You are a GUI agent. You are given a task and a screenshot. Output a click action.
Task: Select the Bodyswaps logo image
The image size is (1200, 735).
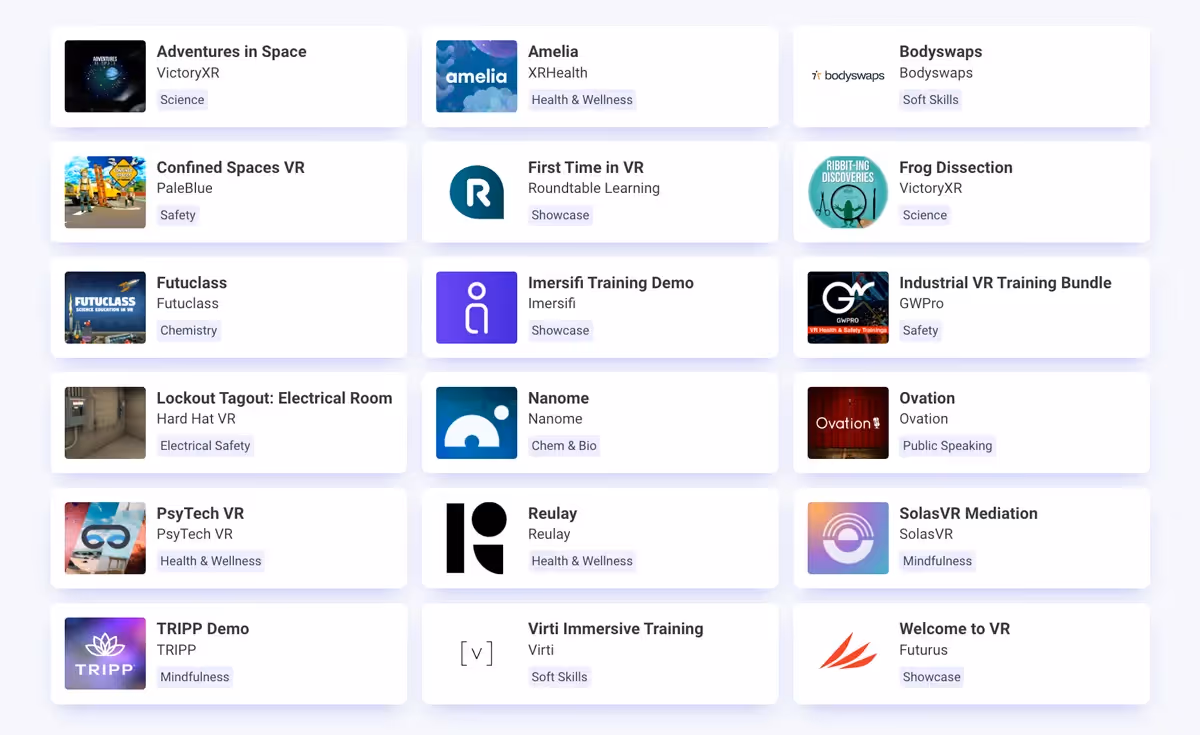pyautogui.click(x=848, y=76)
